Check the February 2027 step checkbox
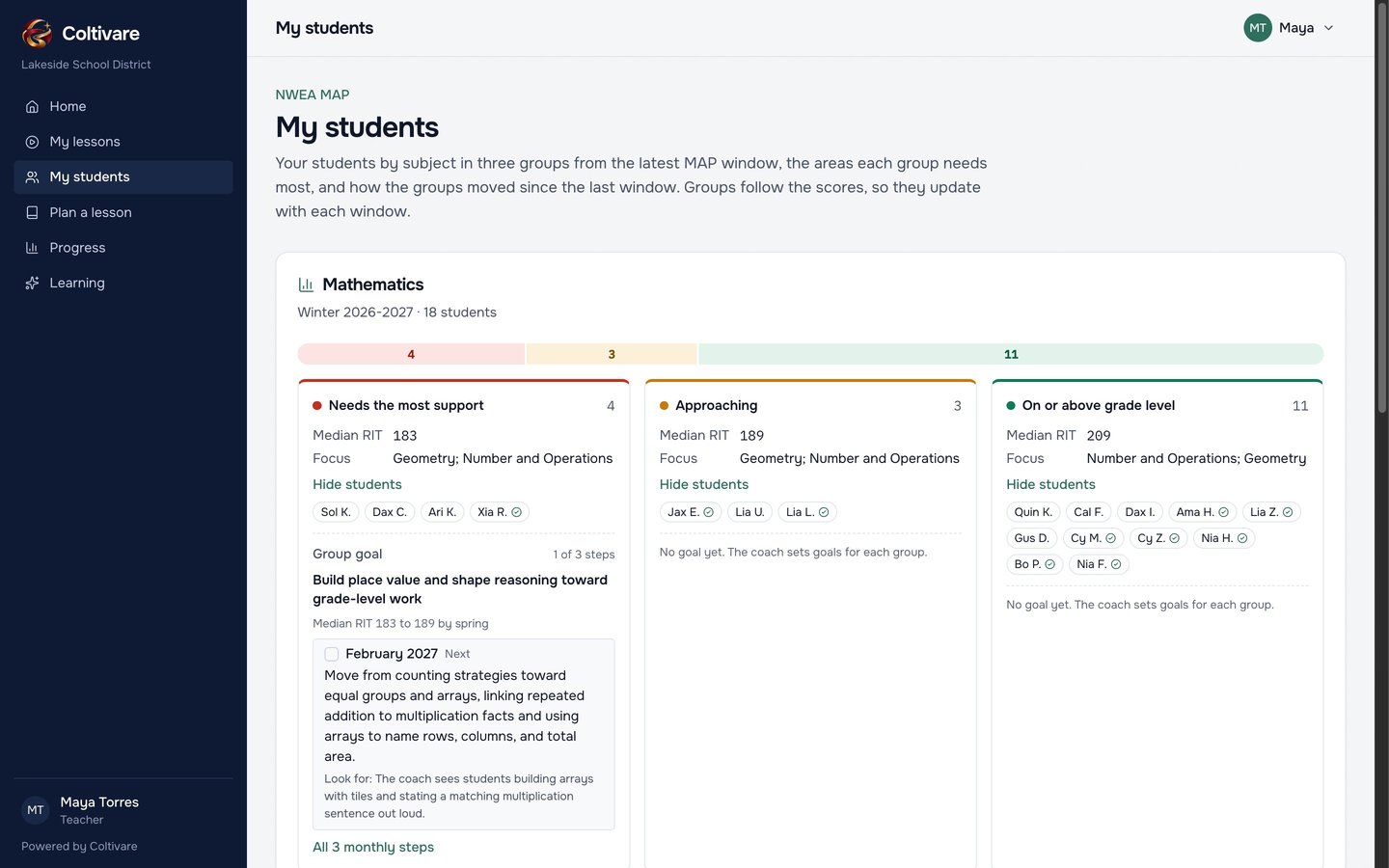The width and height of the screenshot is (1389, 868). pos(332,654)
